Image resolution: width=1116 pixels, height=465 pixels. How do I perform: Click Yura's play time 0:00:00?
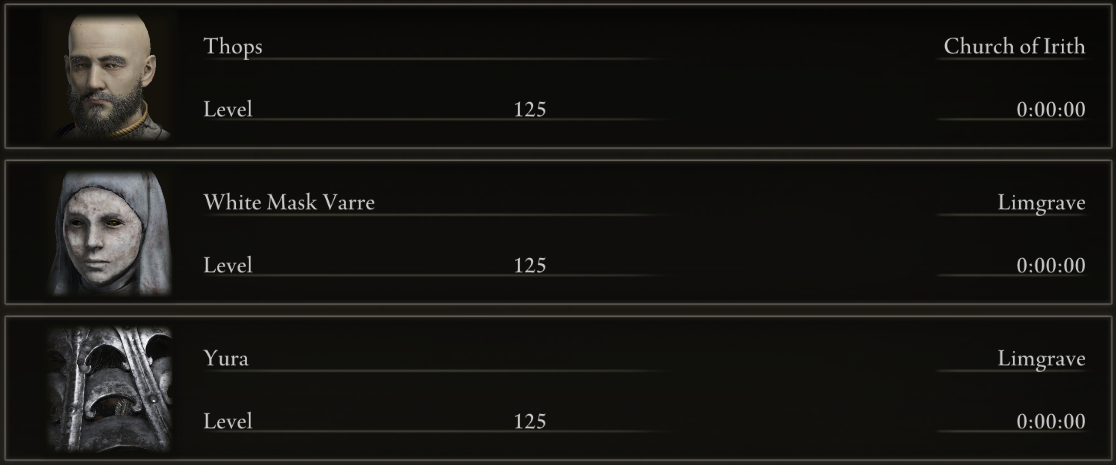[1051, 422]
